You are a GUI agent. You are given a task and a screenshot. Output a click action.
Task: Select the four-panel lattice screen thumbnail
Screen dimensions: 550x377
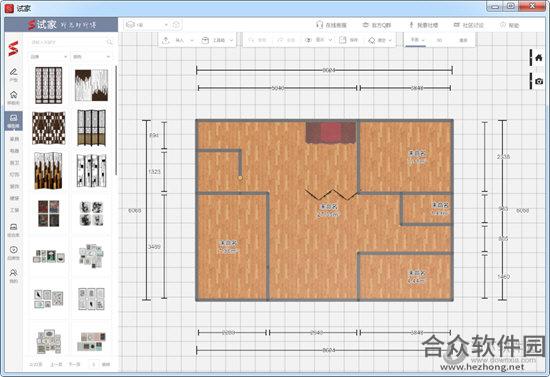tap(48, 85)
